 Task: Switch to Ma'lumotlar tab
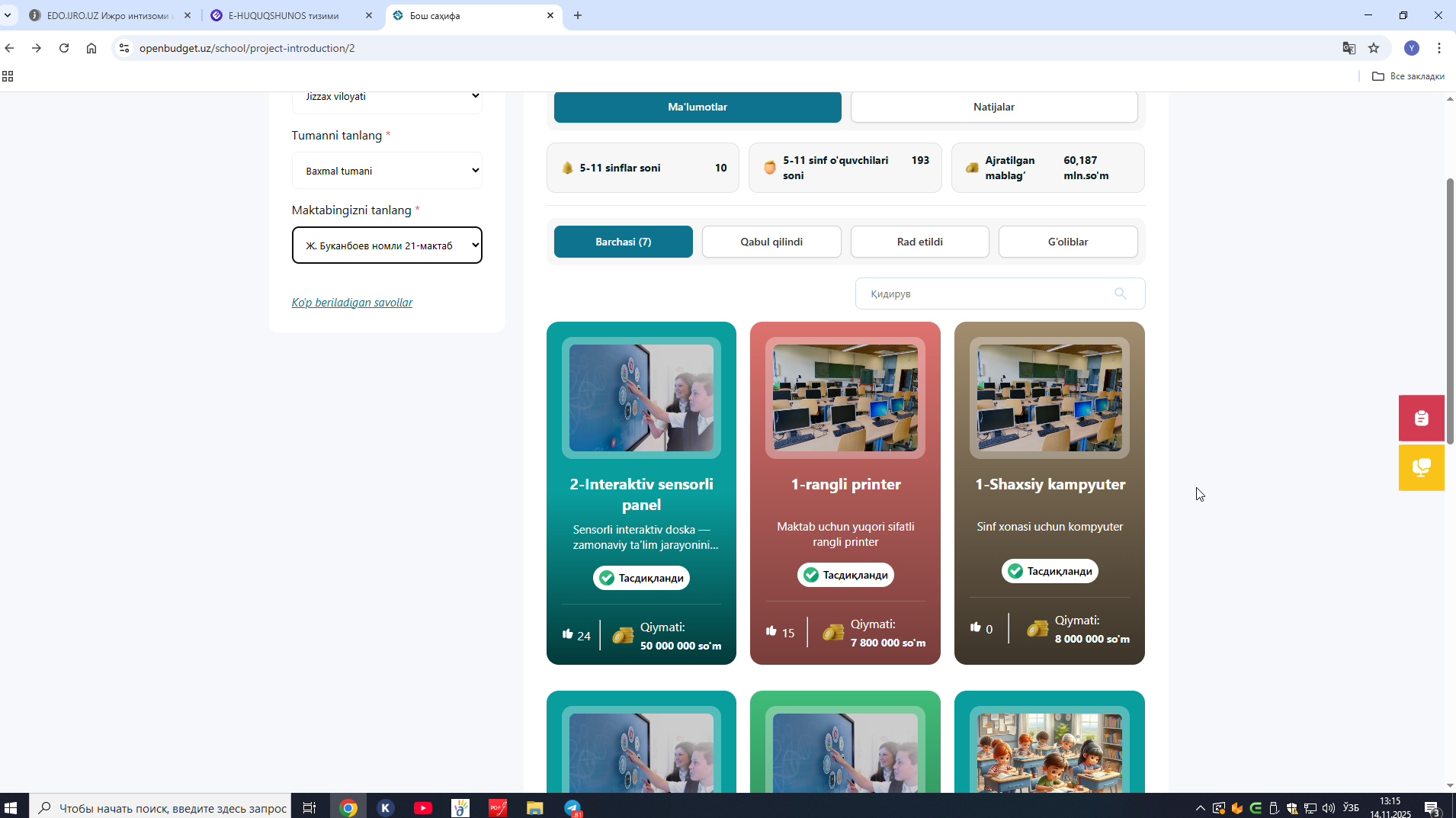(698, 107)
